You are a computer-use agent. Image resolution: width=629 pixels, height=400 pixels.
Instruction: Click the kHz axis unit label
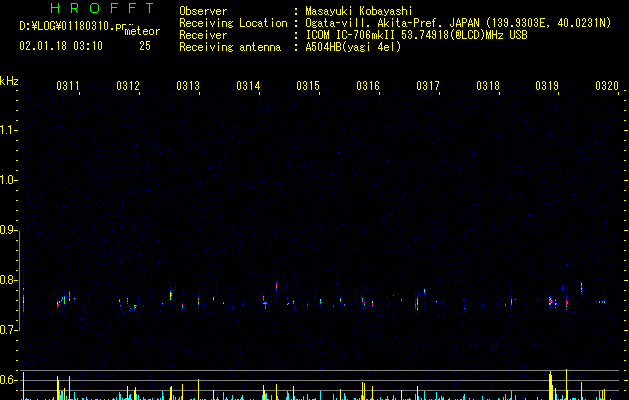(9, 81)
